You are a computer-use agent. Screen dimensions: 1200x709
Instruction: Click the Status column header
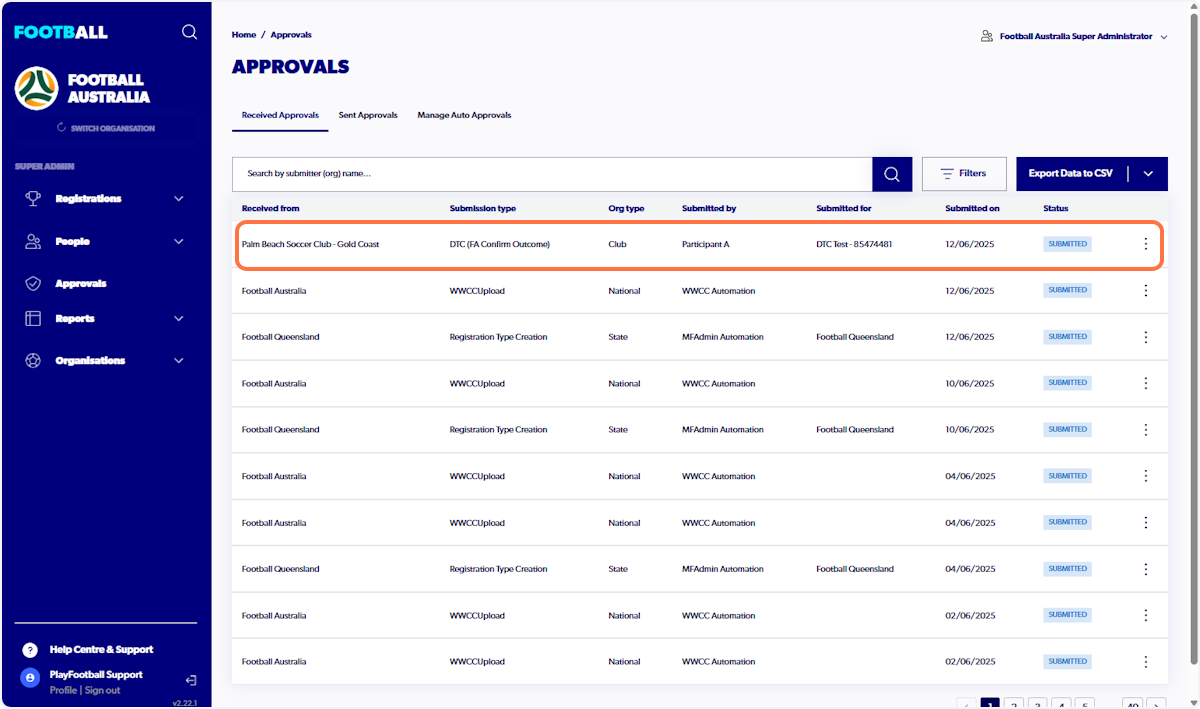click(1056, 209)
